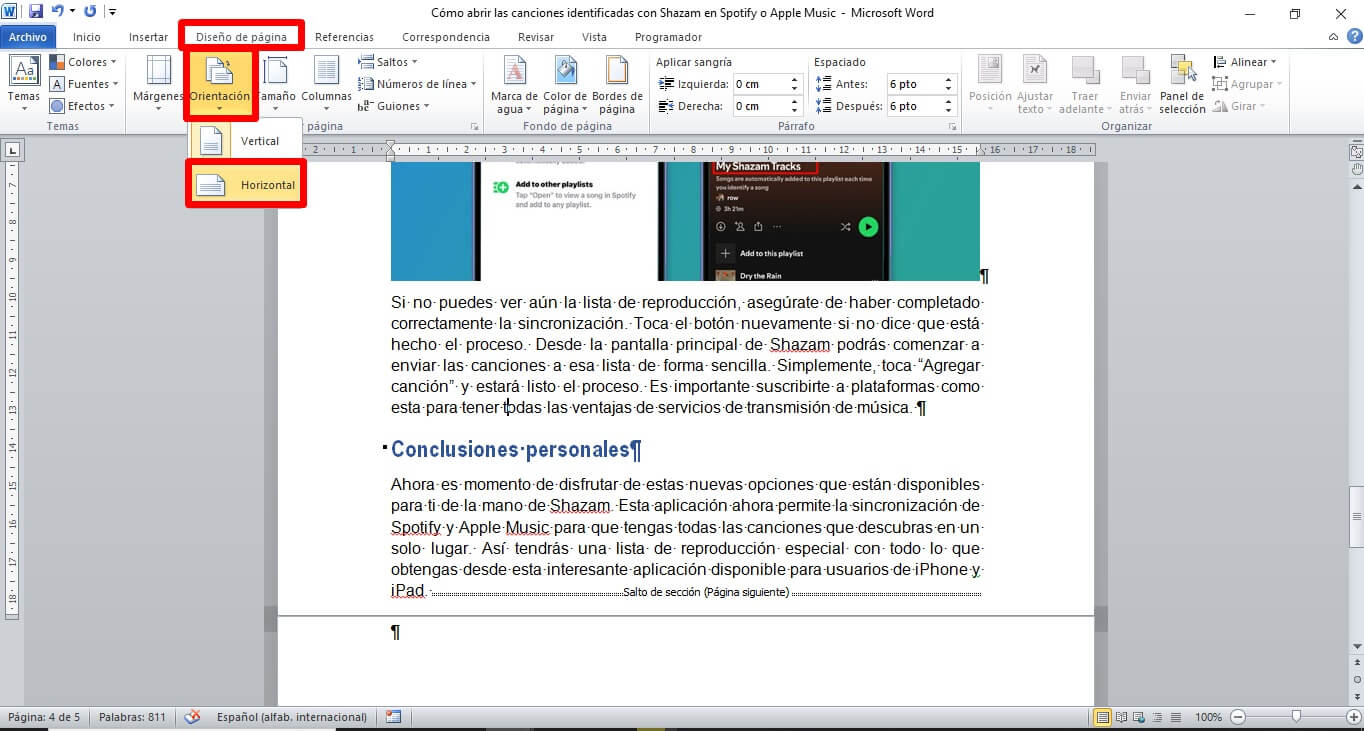The image size is (1364, 731).
Task: Decrease Después spacing with down arrow
Action: pos(950,111)
